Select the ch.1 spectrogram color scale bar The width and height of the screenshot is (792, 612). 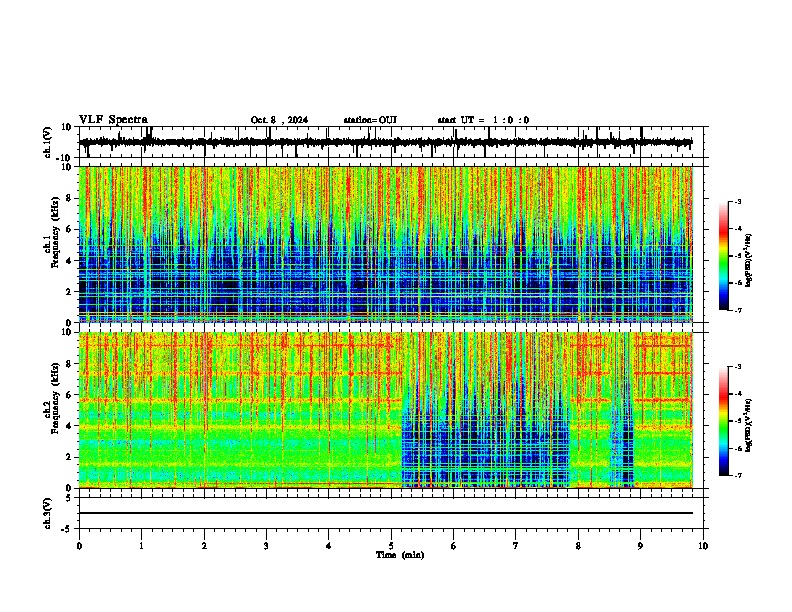tap(723, 256)
